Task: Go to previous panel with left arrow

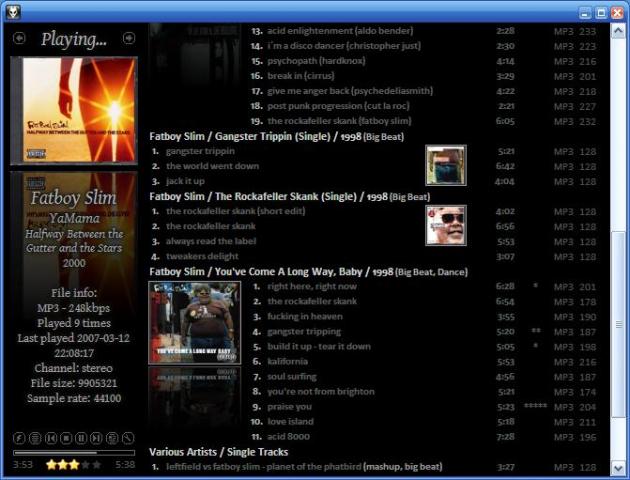Action: [19, 38]
